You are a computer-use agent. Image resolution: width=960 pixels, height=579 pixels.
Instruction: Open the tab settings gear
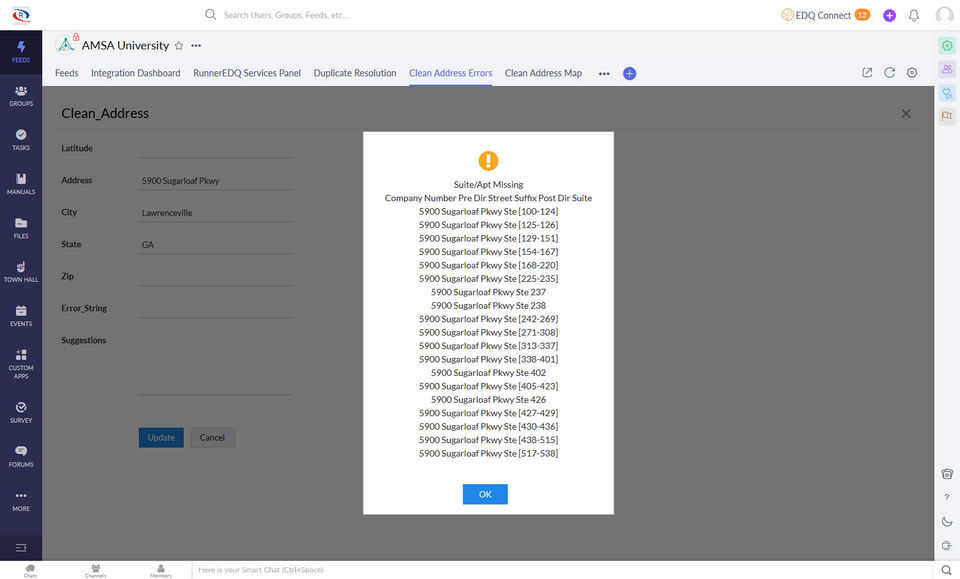point(912,73)
